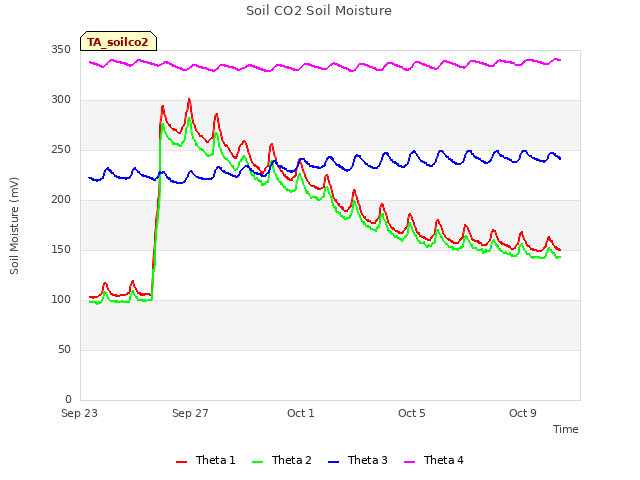Click the Oct 1 x-axis tick label

click(x=301, y=413)
